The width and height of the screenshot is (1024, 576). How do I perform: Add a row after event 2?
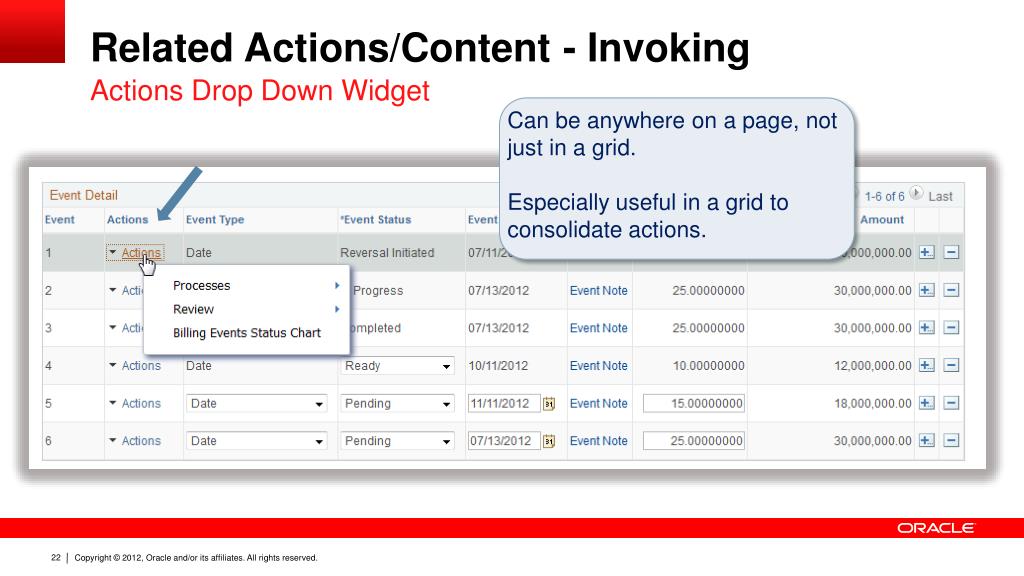[x=927, y=290]
